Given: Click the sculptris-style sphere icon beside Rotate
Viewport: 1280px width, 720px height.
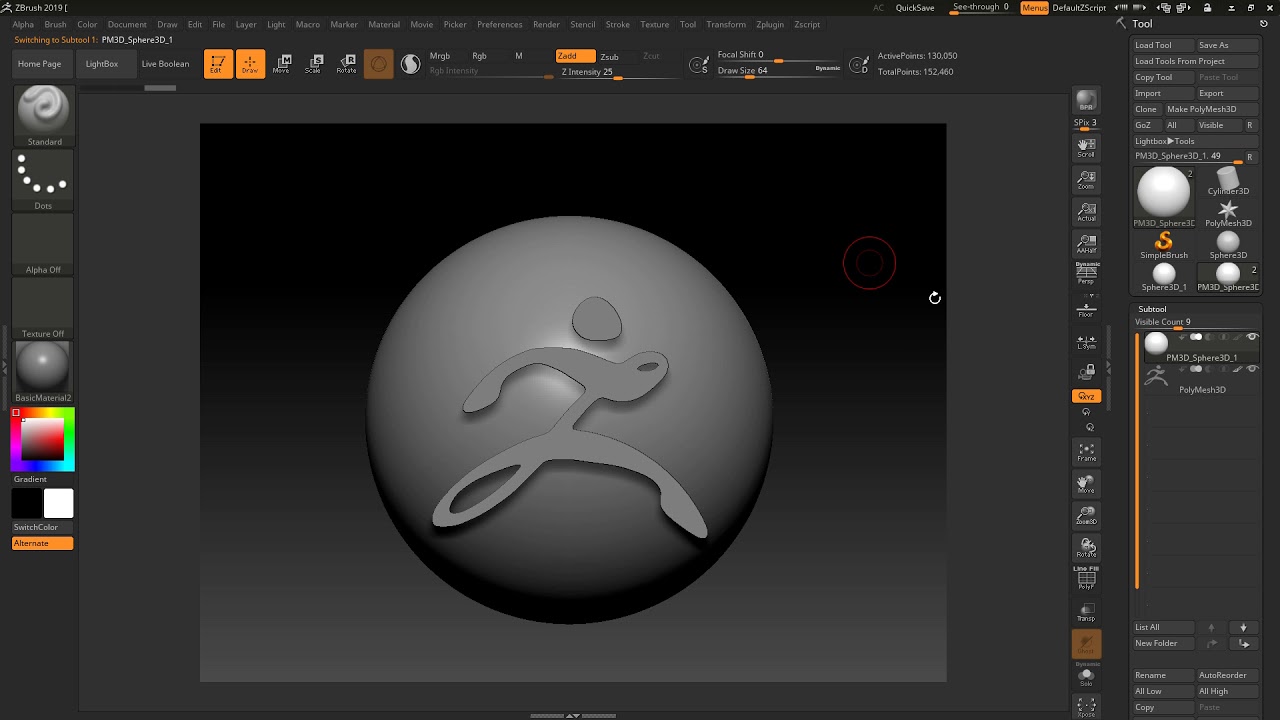Looking at the screenshot, I should [378, 64].
